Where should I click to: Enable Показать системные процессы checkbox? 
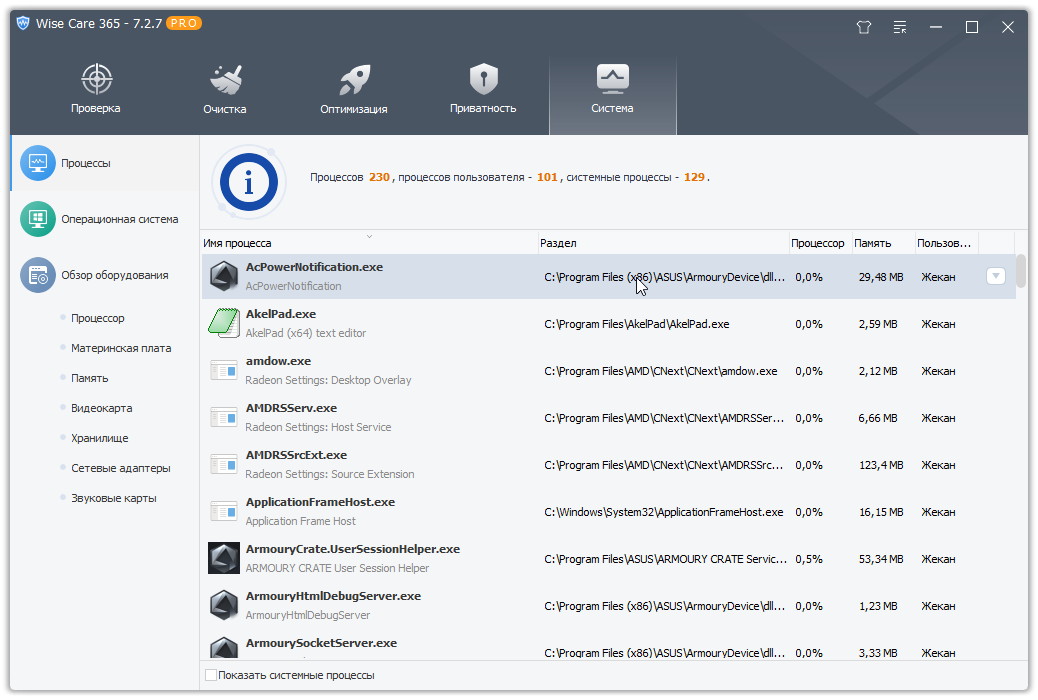(211, 675)
